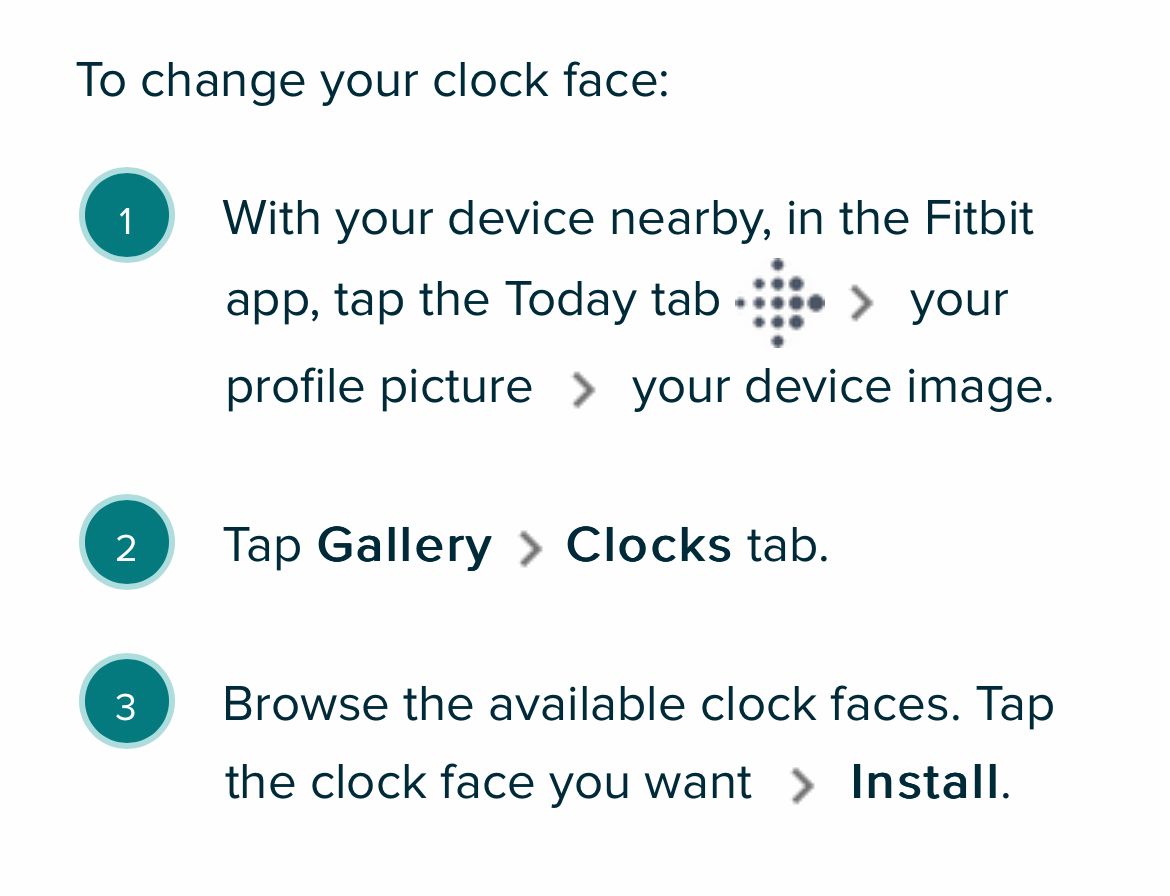The width and height of the screenshot is (1170, 896).
Task: Click "your device image" text
Action: [840, 387]
